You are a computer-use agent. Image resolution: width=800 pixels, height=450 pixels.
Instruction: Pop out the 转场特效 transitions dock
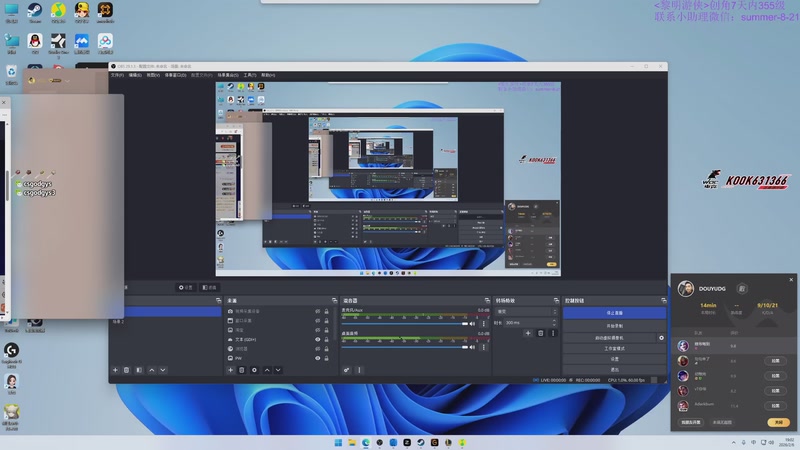(x=556, y=301)
